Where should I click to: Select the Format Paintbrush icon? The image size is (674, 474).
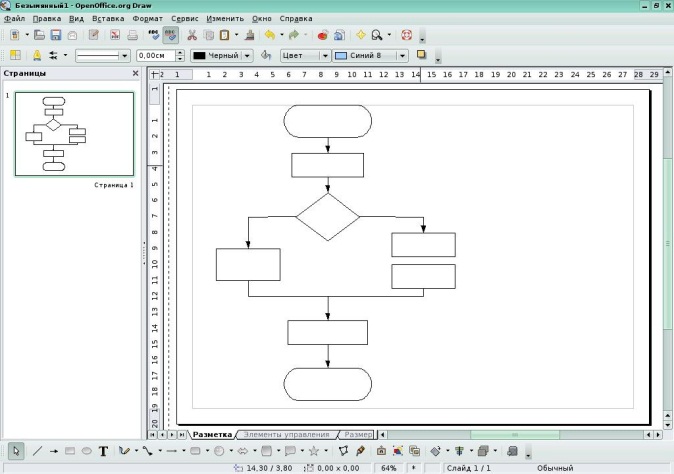coord(250,35)
